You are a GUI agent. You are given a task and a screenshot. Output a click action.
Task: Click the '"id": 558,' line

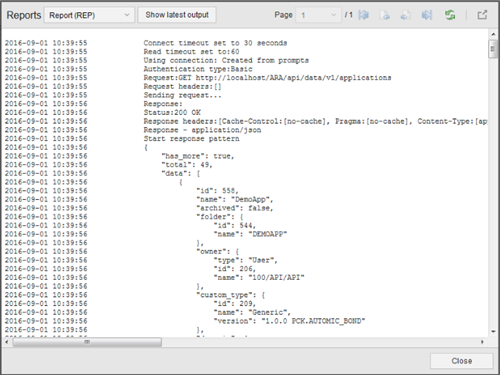pyautogui.click(x=217, y=191)
